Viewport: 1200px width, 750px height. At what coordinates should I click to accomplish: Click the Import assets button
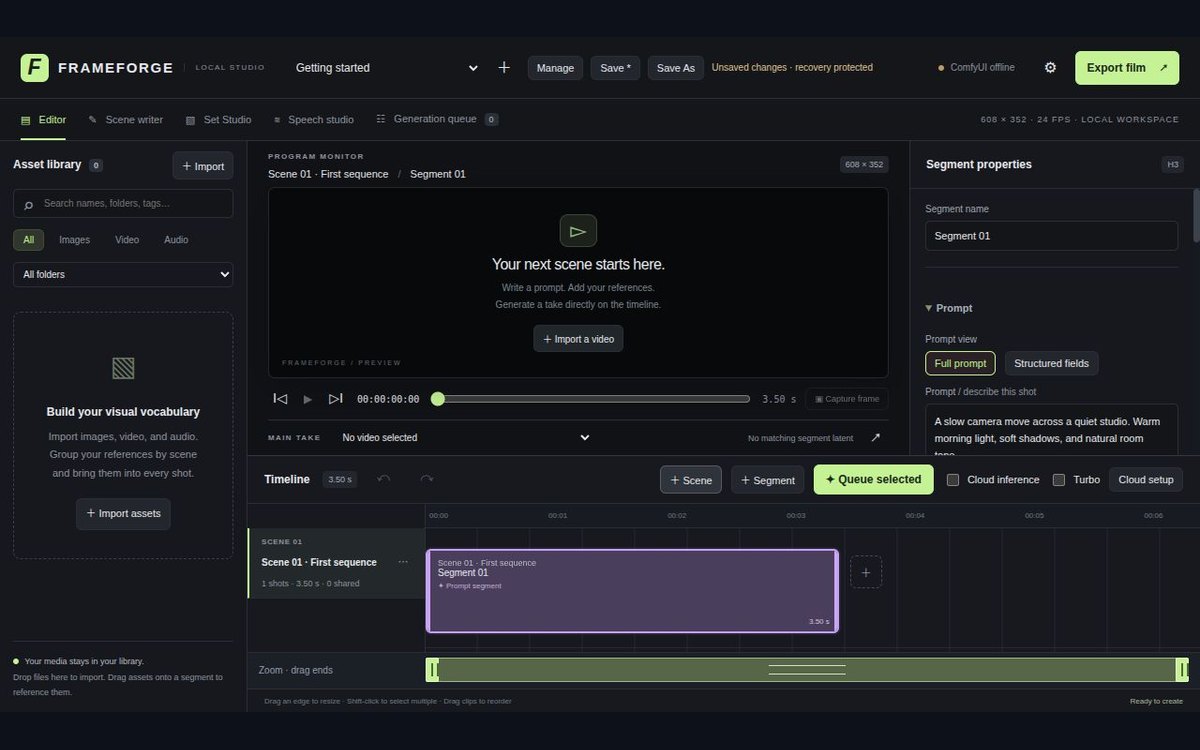tap(123, 514)
